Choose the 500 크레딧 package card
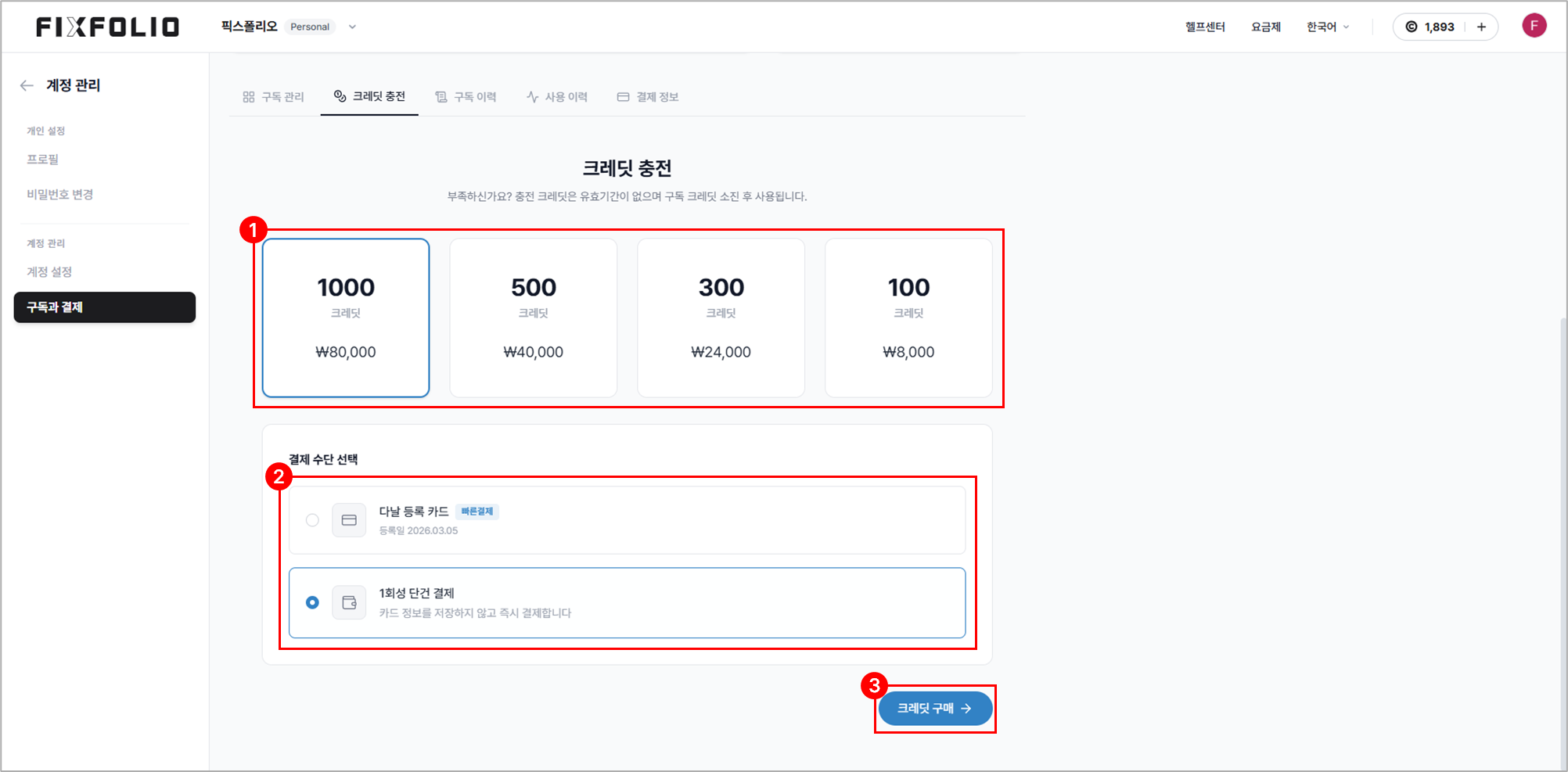The image size is (1568, 772). 533,318
